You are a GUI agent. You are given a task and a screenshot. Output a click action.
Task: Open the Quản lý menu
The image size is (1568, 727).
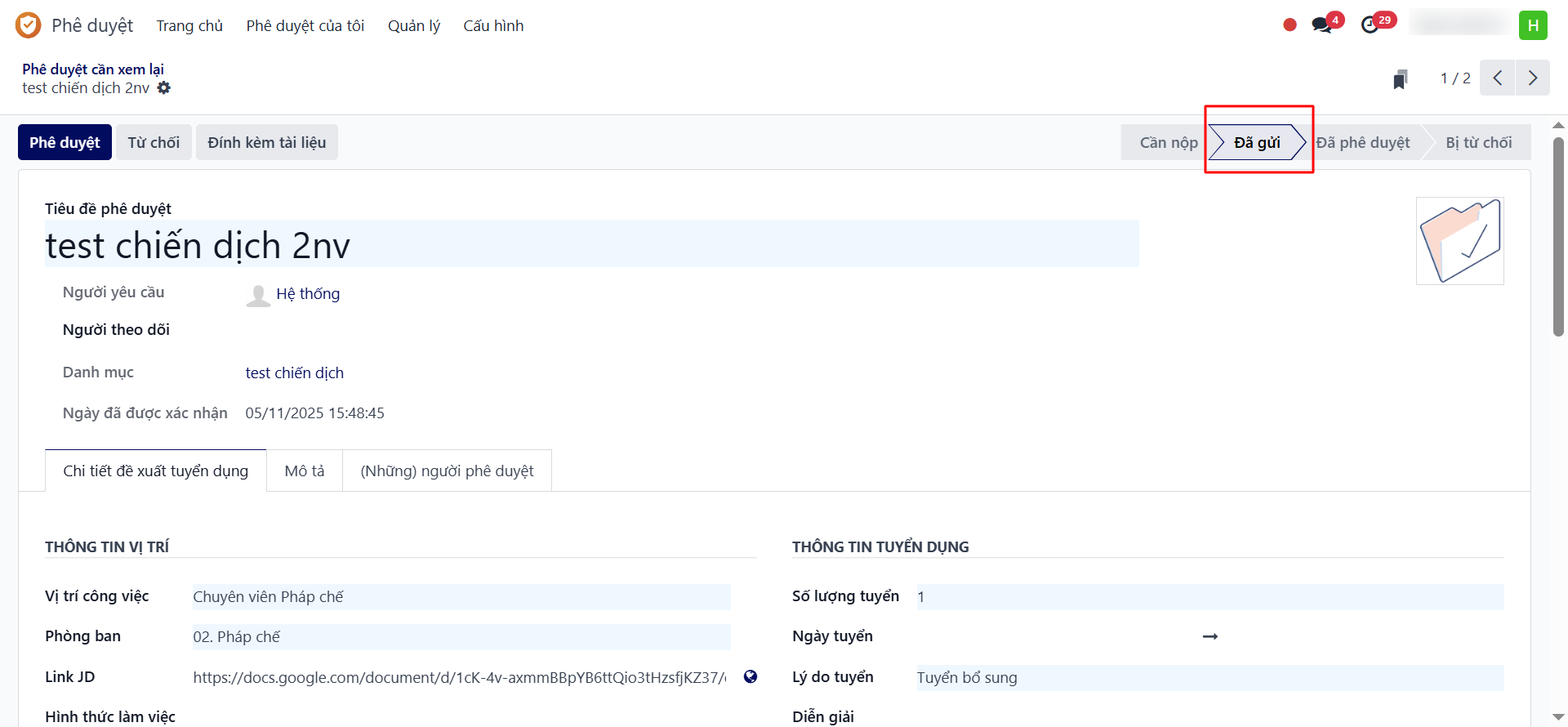413,26
